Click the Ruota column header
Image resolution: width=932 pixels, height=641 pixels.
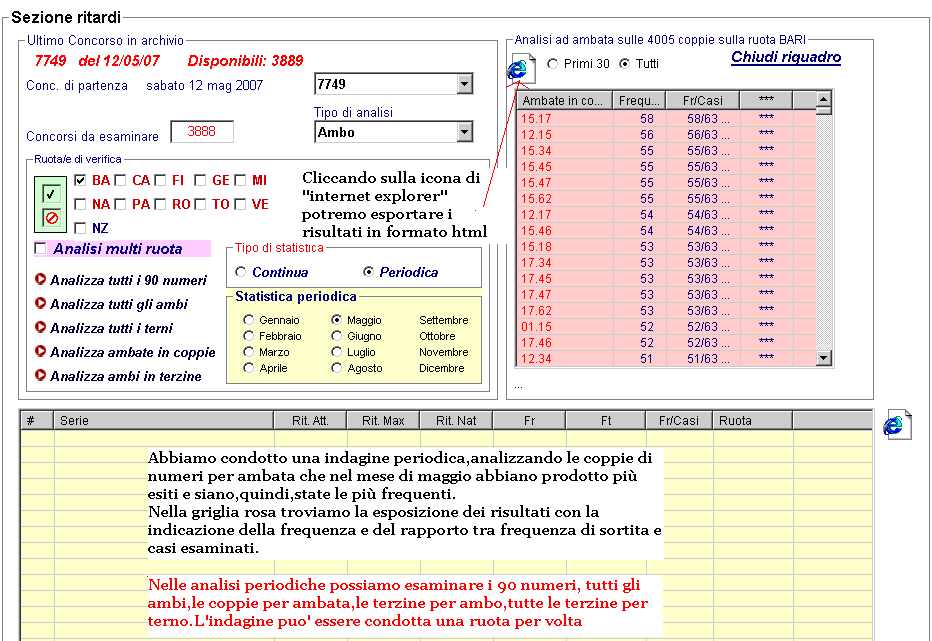tap(752, 420)
